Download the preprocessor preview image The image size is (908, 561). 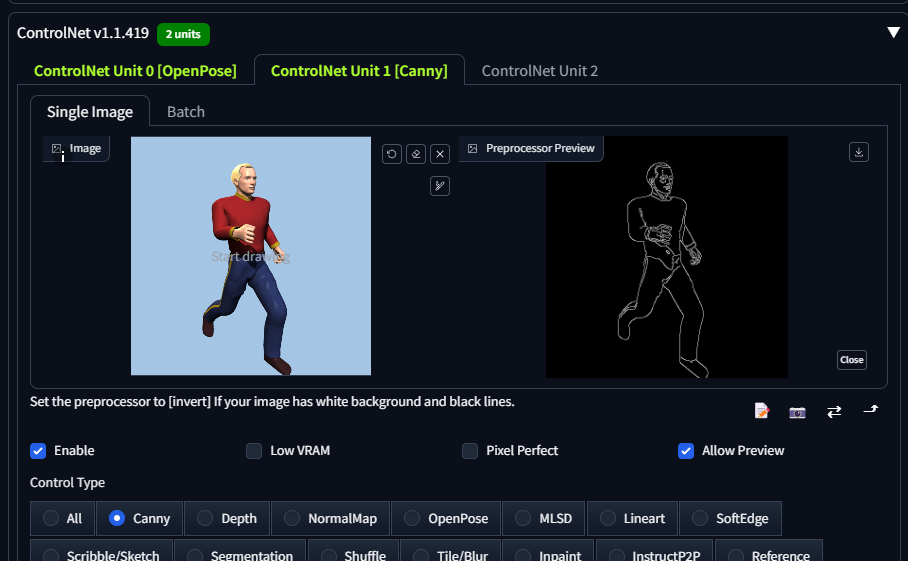point(859,152)
